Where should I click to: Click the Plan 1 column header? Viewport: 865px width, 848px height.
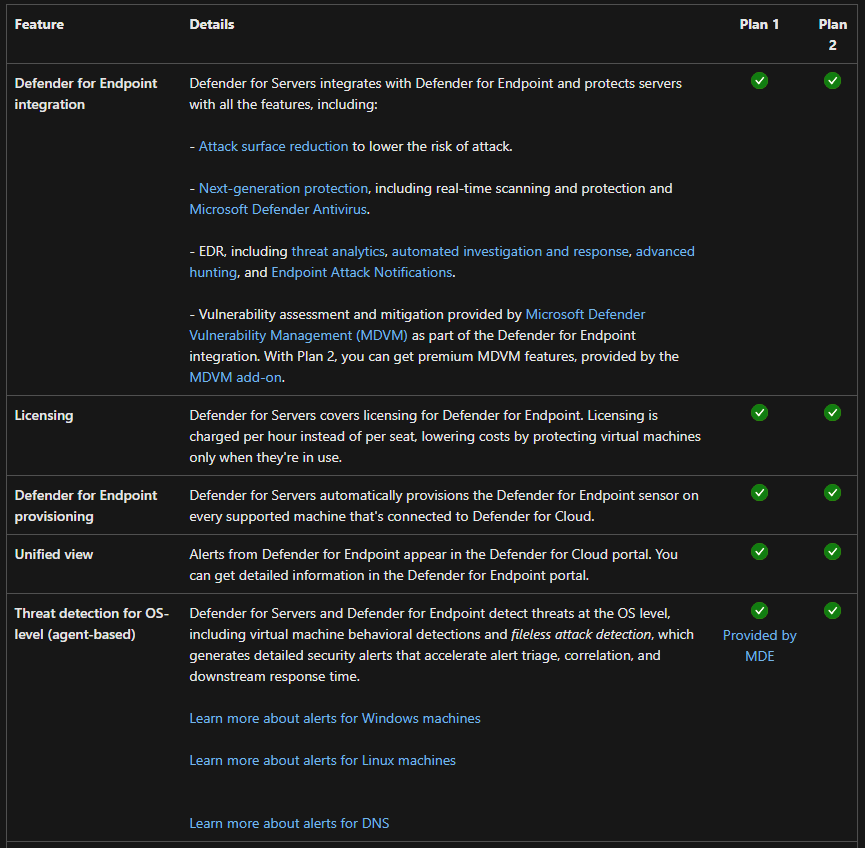(x=759, y=24)
